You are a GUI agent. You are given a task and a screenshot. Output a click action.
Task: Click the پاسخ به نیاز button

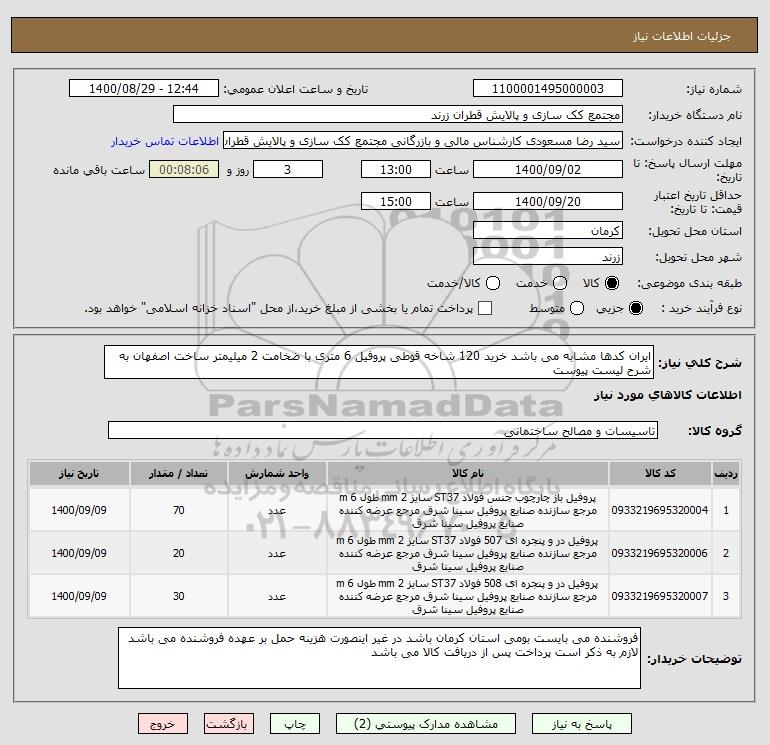pyautogui.click(x=582, y=724)
